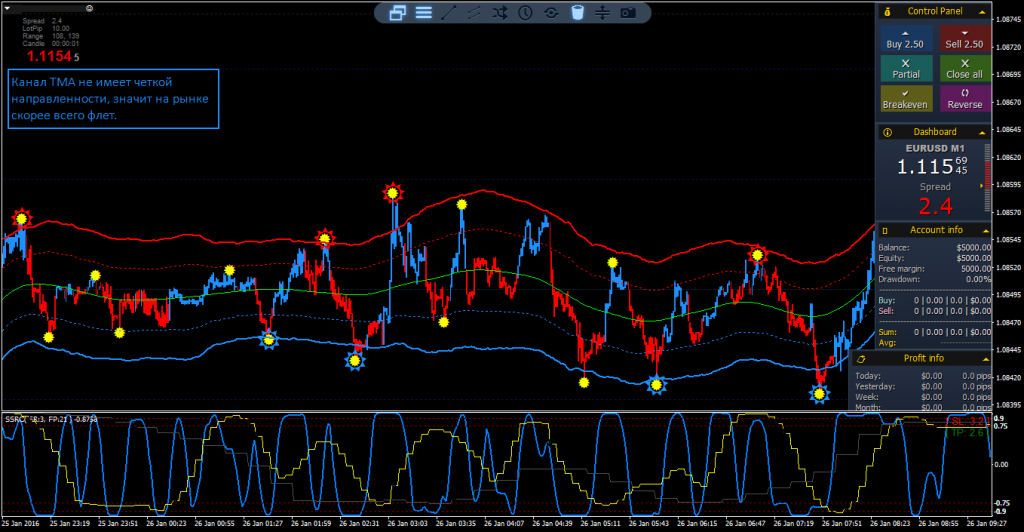Click the clock icon in toolbar
The width and height of the screenshot is (1024, 532).
[x=526, y=13]
